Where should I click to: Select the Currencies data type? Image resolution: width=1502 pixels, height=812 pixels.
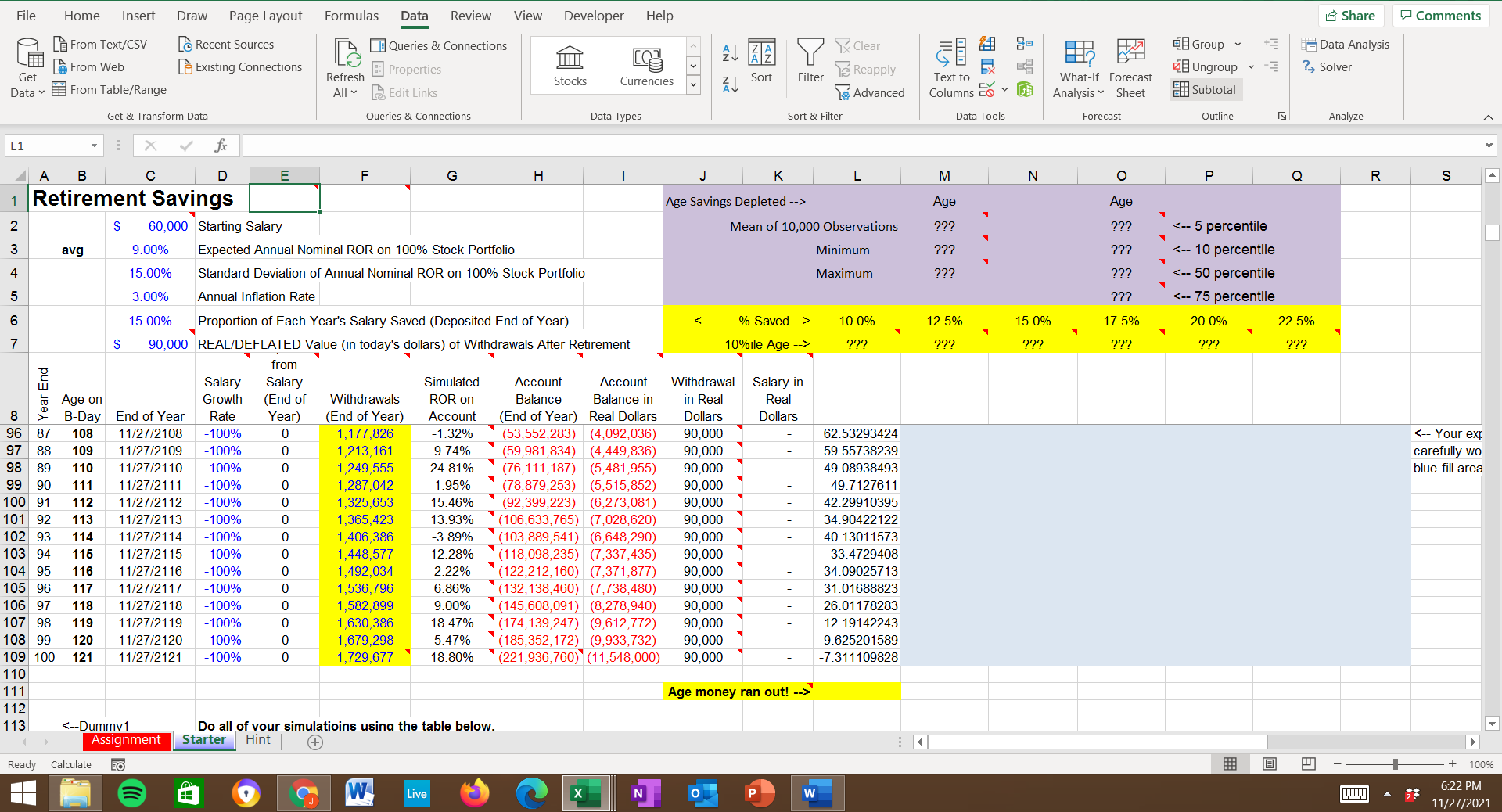click(x=646, y=66)
